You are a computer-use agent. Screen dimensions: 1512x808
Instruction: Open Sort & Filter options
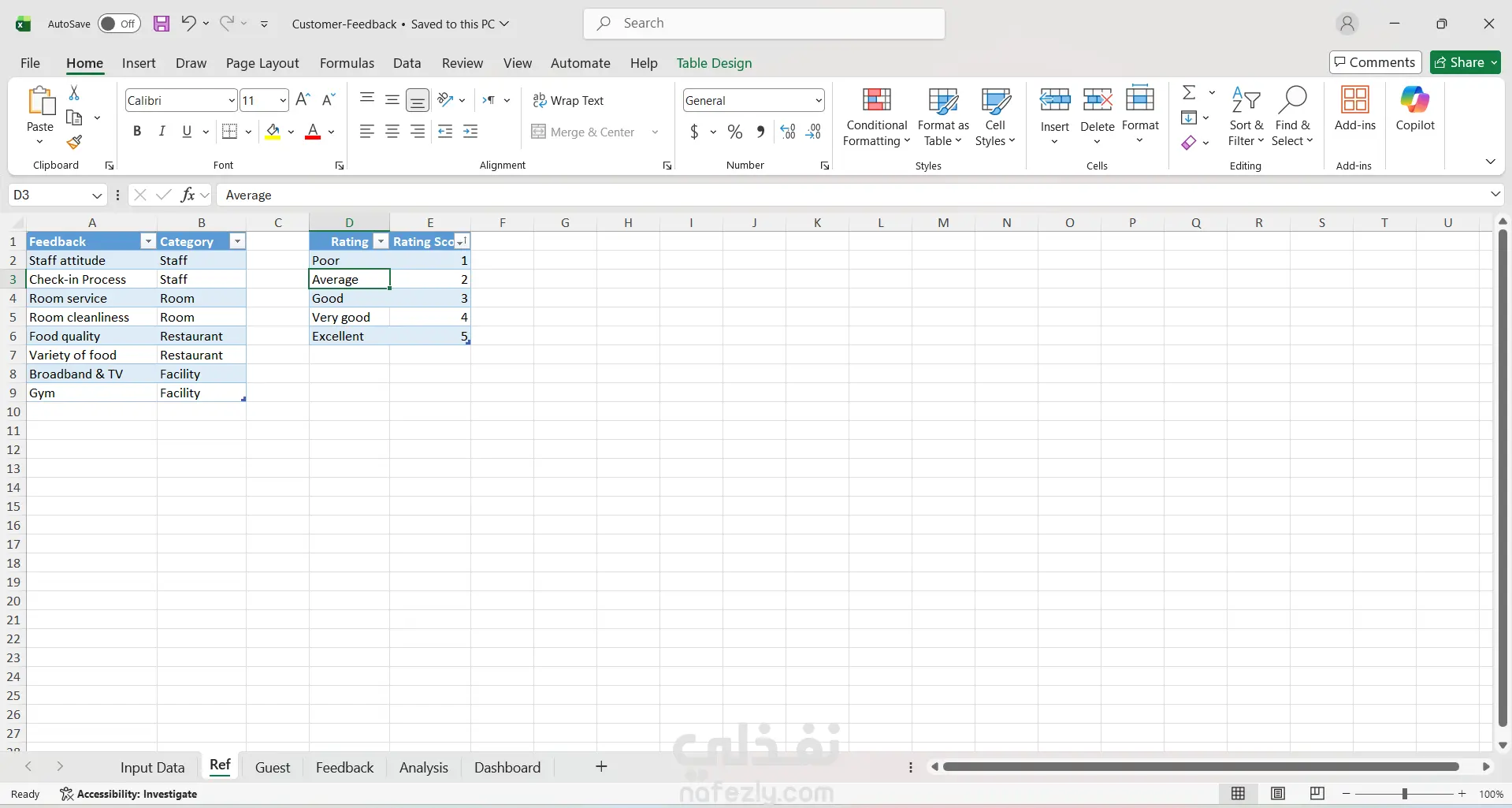(1246, 117)
